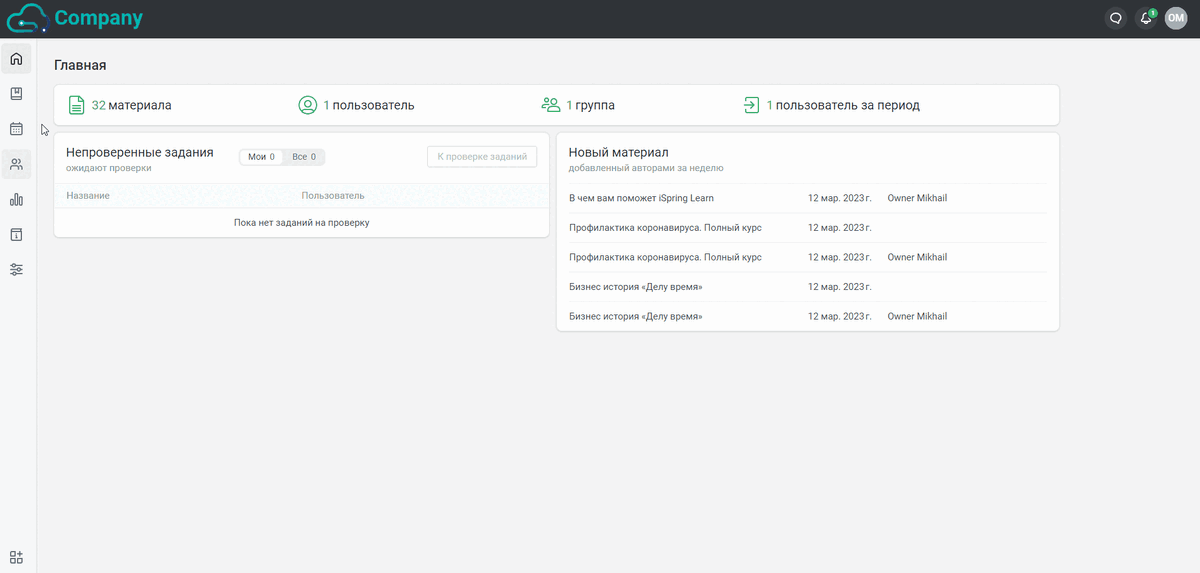Click the Непроверенные задания panel title
1200x573 pixels.
coord(140,152)
